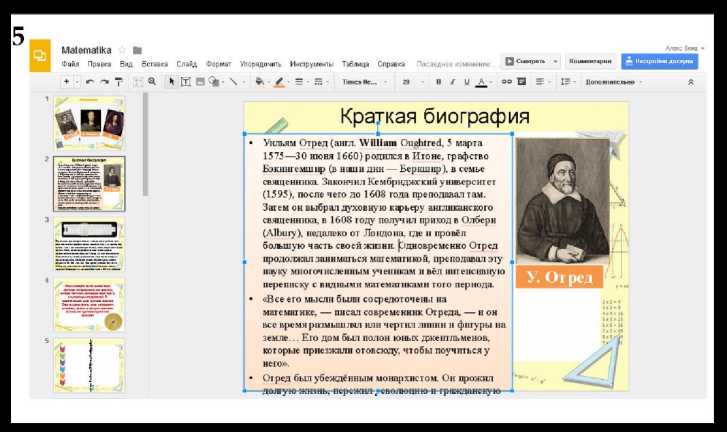
Task: Open the Формат menu
Action: click(218, 63)
